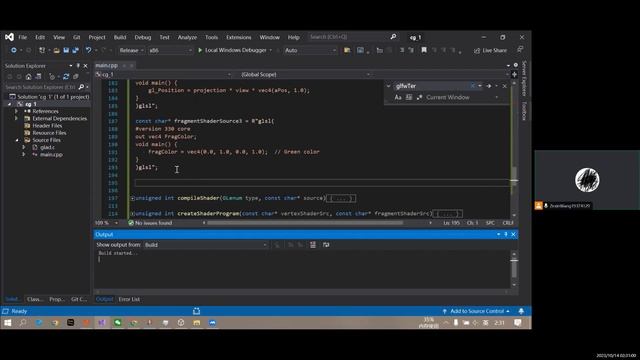Click Find Next arrow in Find box
The width and height of the screenshot is (640, 360).
click(x=489, y=86)
